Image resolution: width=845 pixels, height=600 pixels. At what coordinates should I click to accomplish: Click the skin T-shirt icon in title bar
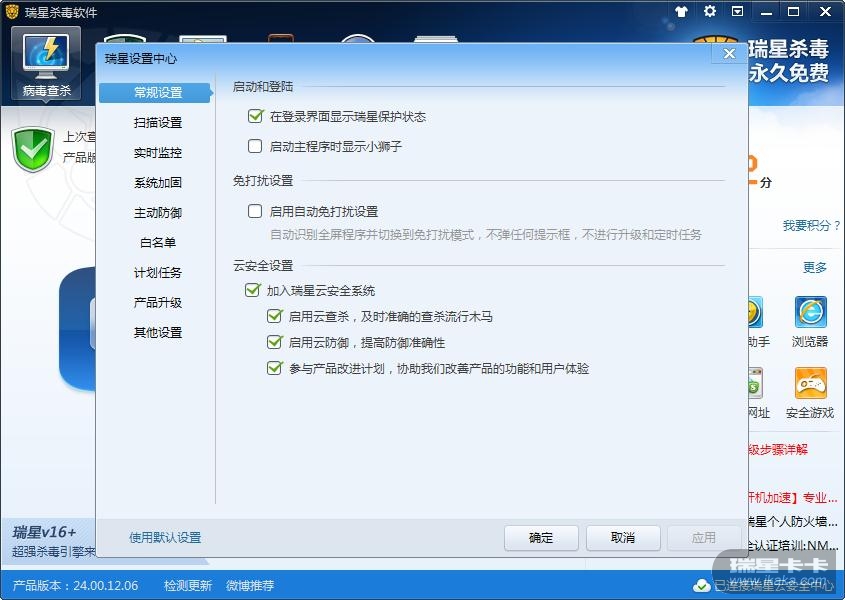pos(681,11)
